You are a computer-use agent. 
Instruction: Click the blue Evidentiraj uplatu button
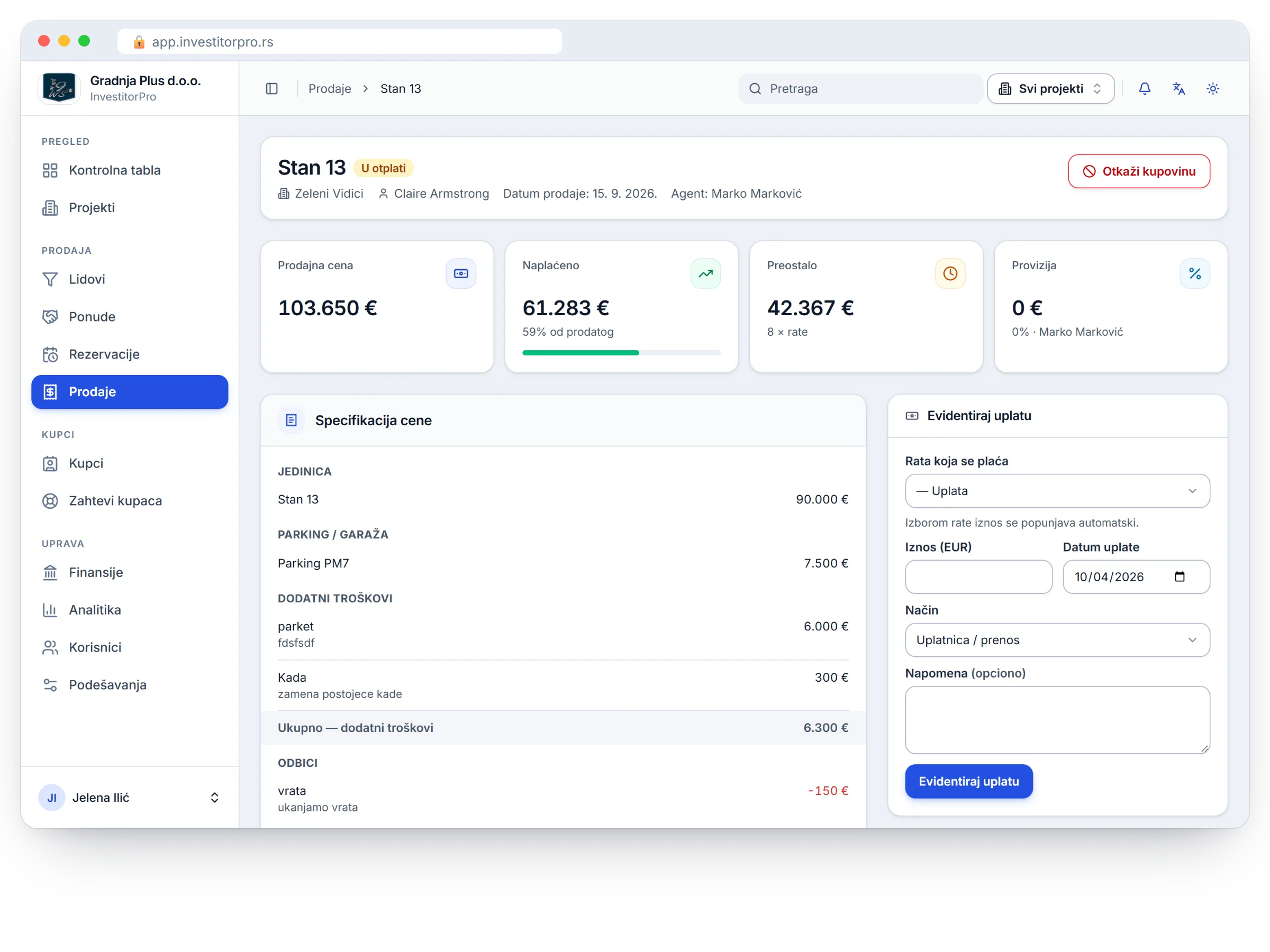pyautogui.click(x=968, y=781)
